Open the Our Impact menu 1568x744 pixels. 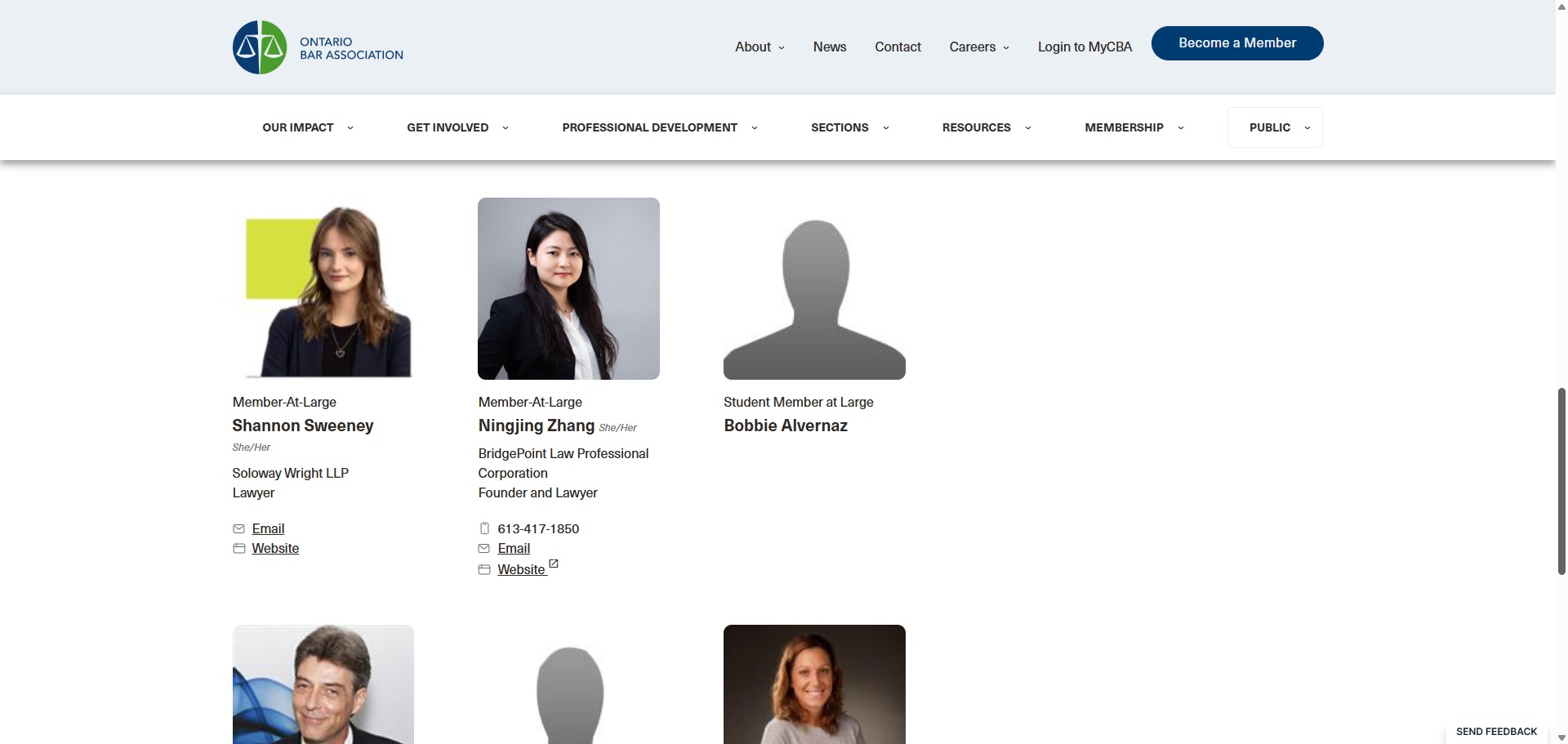tap(307, 127)
